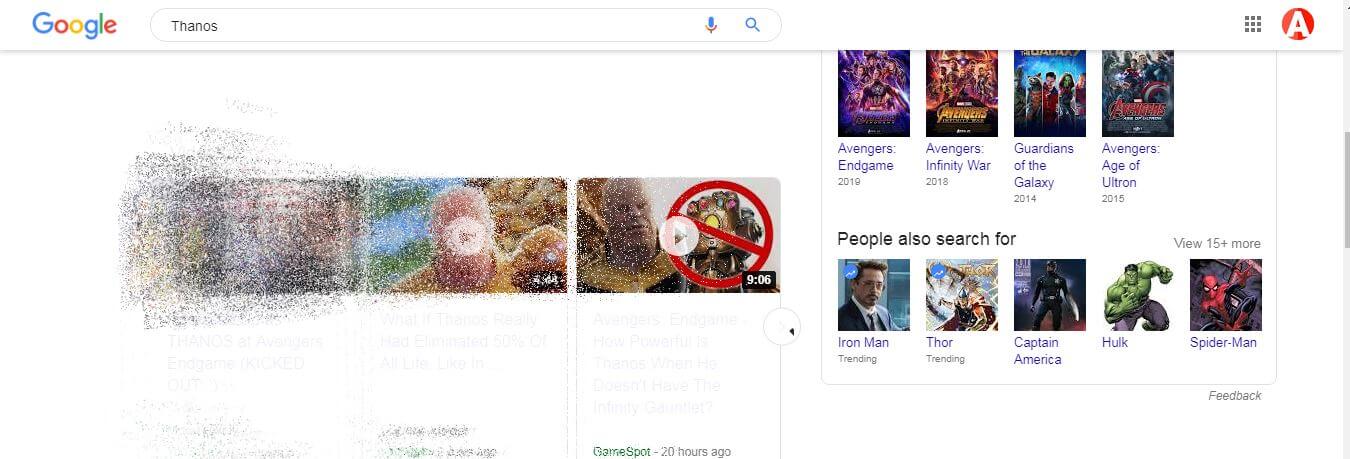Open the account profile avatar
This screenshot has height=459, width=1350.
click(1298, 25)
